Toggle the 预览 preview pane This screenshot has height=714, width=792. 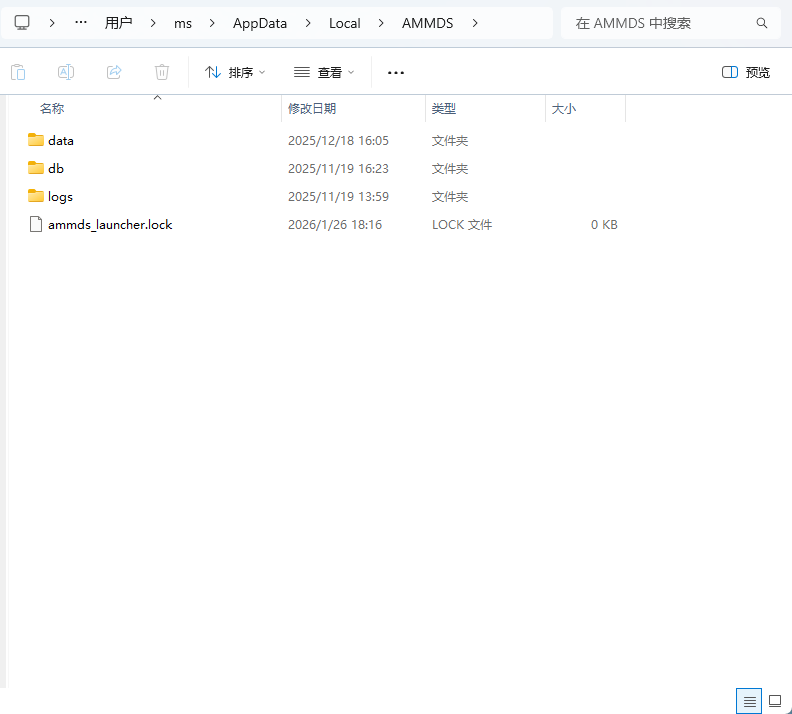coord(746,72)
